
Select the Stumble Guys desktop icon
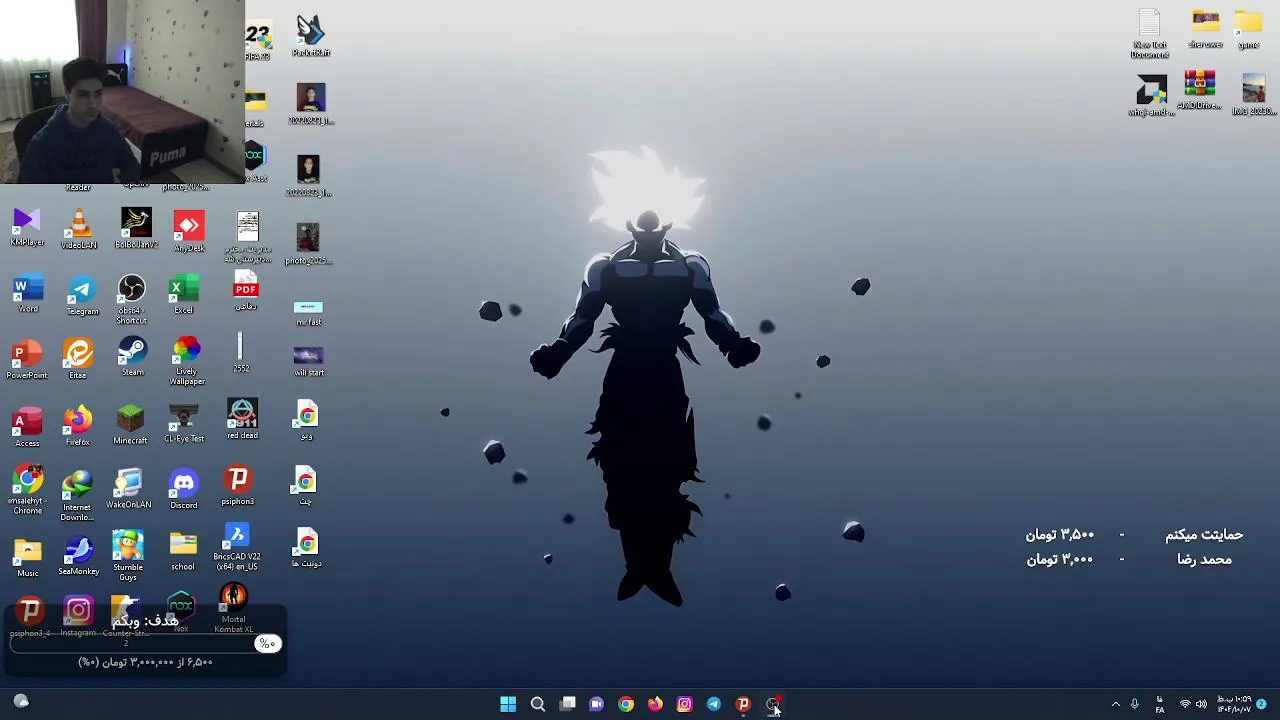coord(128,556)
